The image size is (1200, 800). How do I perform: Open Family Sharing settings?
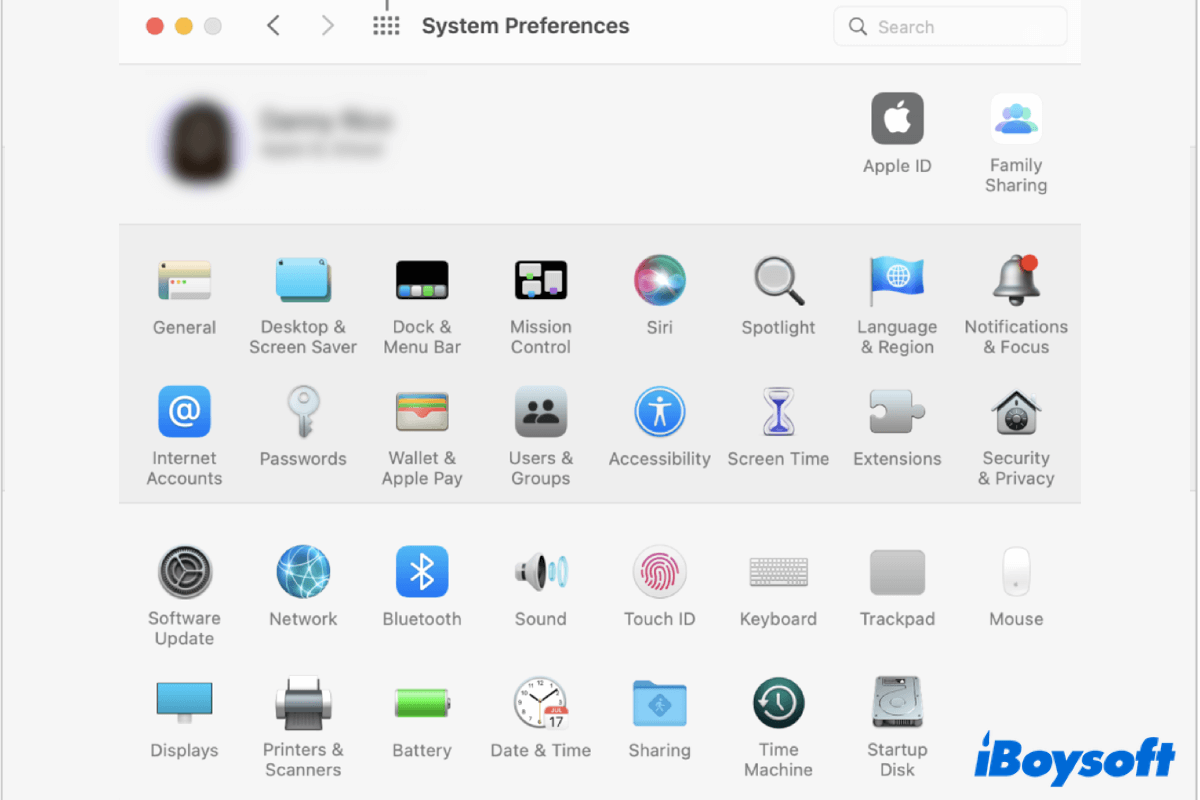point(1016,120)
